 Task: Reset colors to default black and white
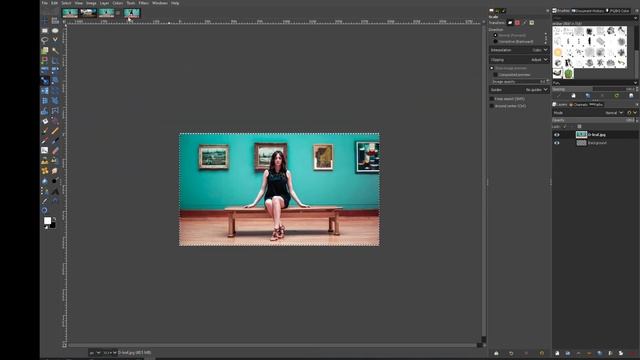tap(46, 227)
